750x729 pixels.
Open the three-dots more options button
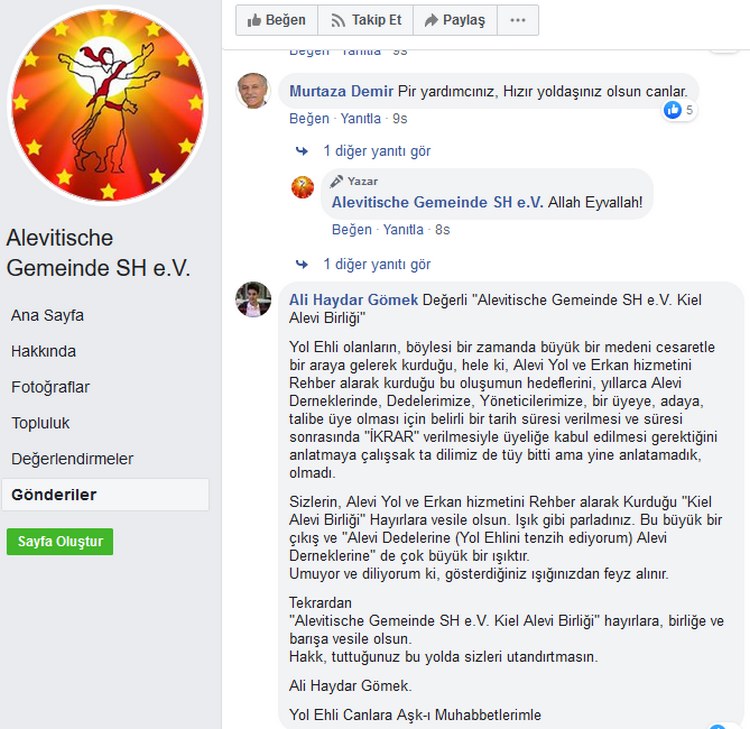click(x=518, y=20)
